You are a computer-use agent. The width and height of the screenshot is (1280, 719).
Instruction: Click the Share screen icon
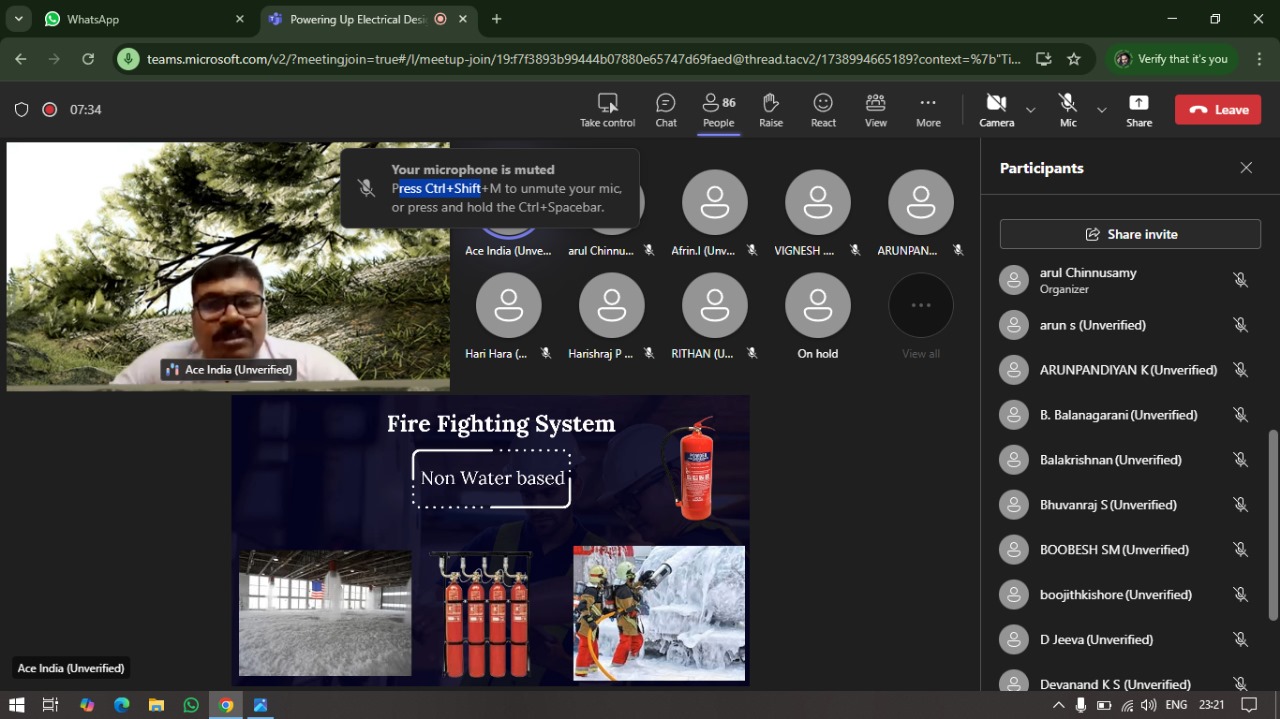1138,109
